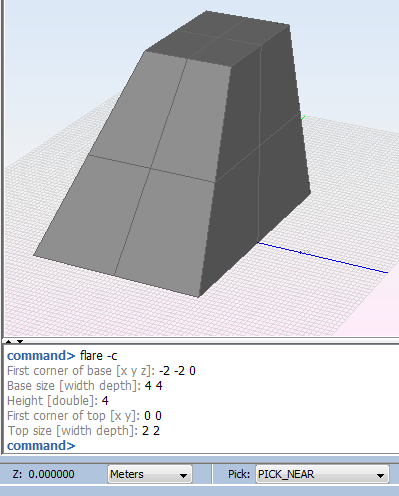
Task: Click the 'Top size' entry line
Action: pos(83,431)
